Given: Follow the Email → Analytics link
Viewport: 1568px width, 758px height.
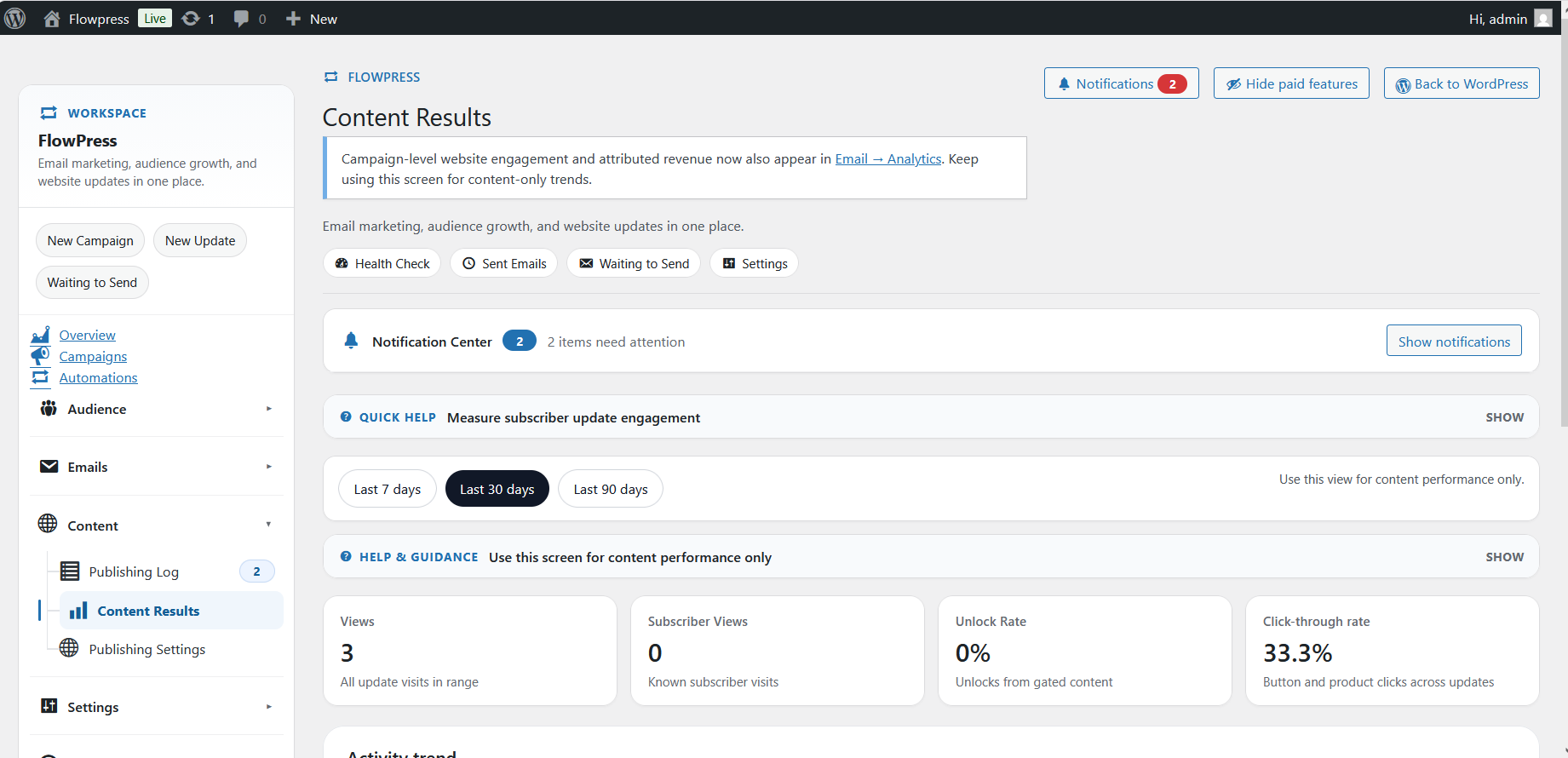Looking at the screenshot, I should 888,158.
